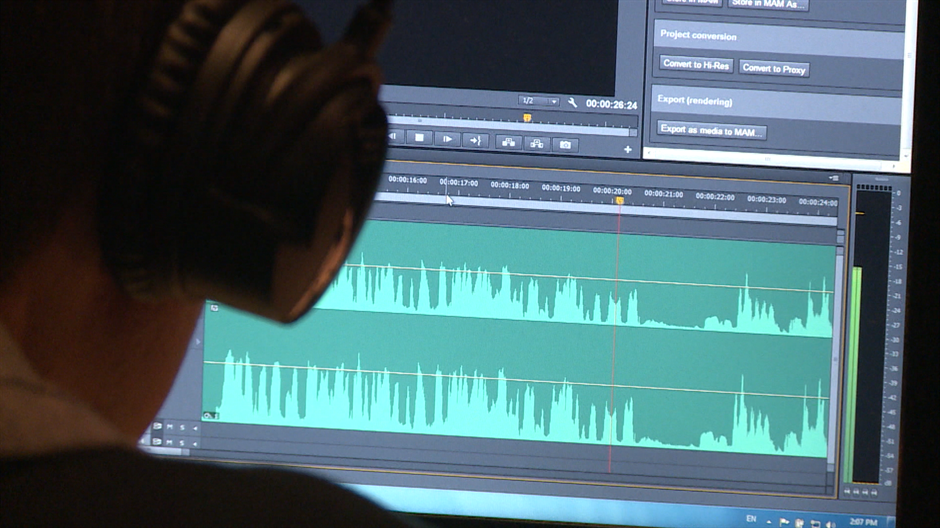Click the camera Export Frame icon
The width and height of the screenshot is (940, 528).
click(x=565, y=145)
